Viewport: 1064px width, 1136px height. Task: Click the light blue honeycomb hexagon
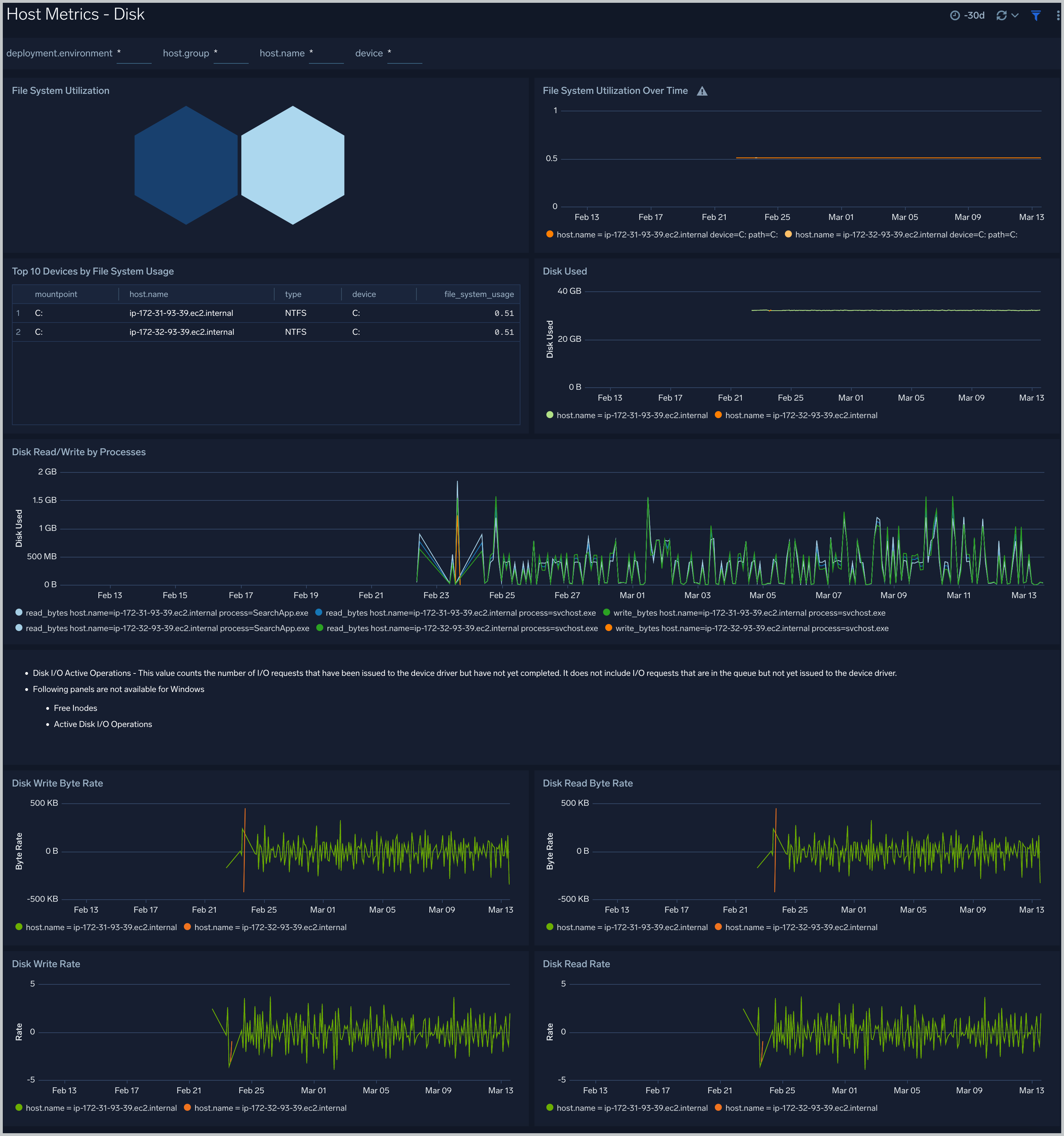[292, 165]
